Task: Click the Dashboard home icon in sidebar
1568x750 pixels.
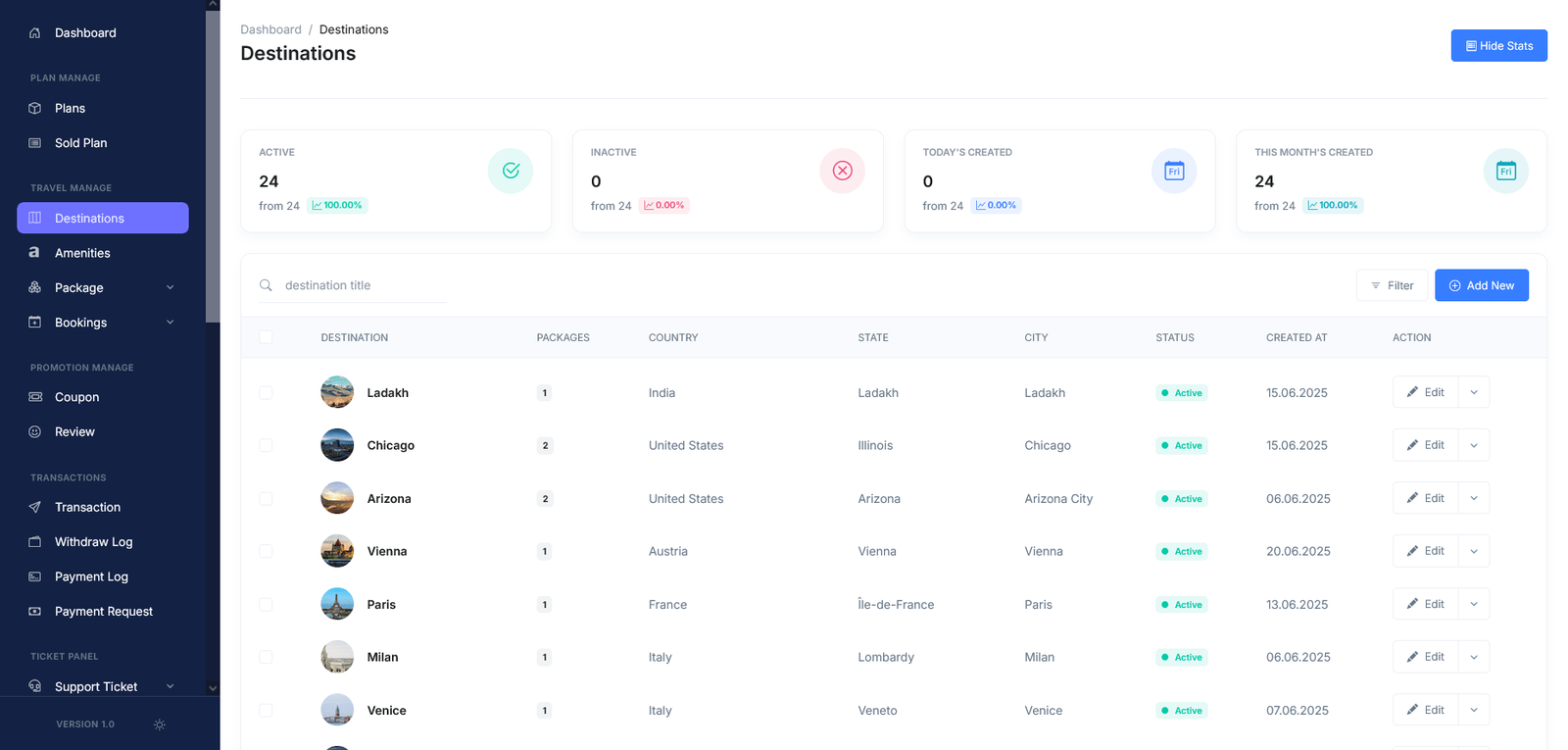Action: [35, 33]
